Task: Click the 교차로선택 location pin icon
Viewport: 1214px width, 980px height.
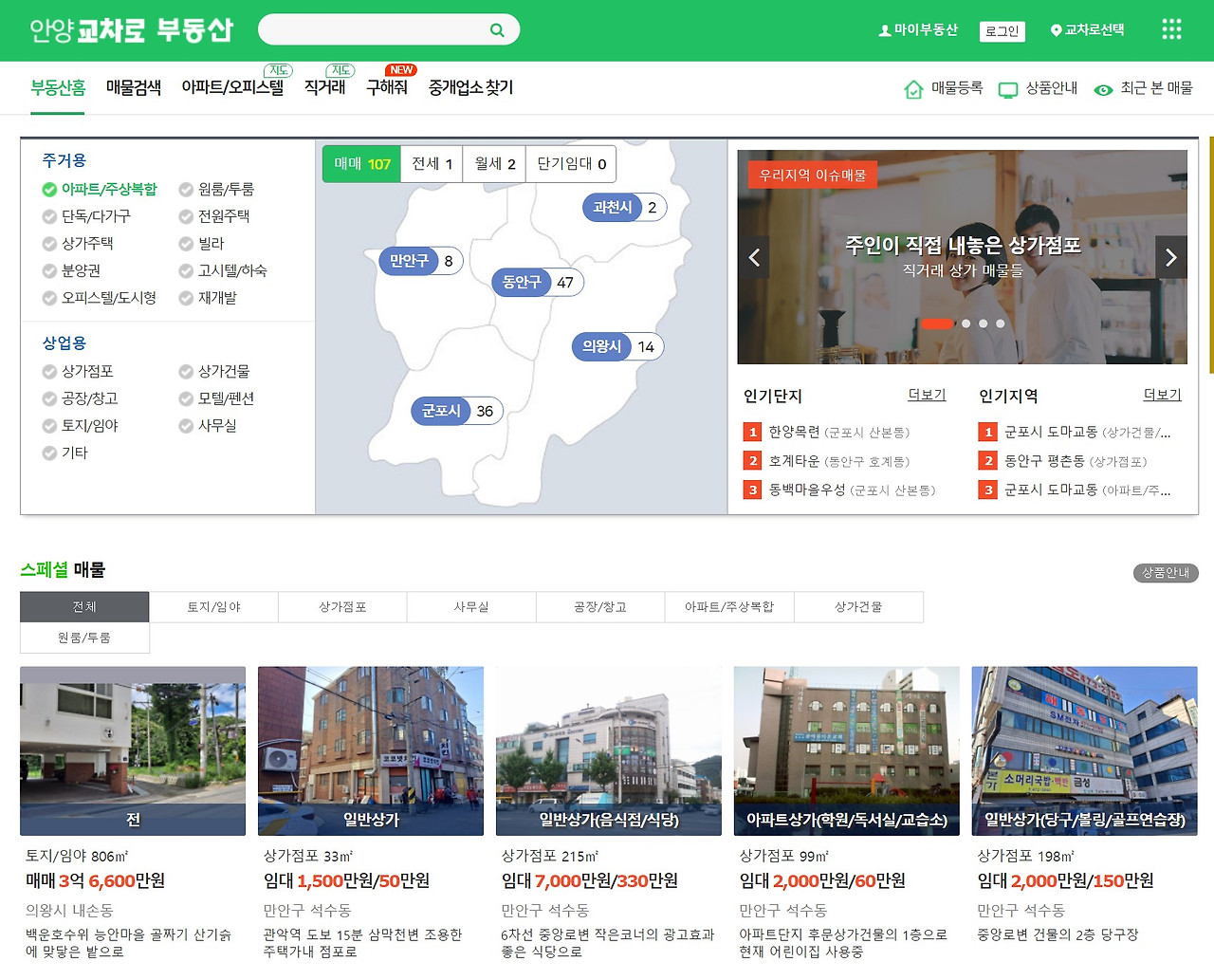Action: (x=1057, y=30)
